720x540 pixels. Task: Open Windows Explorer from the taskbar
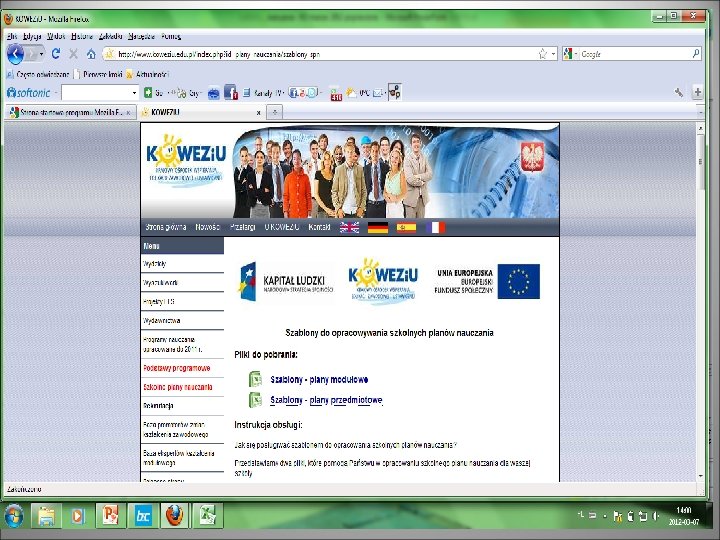pyautogui.click(x=46, y=515)
